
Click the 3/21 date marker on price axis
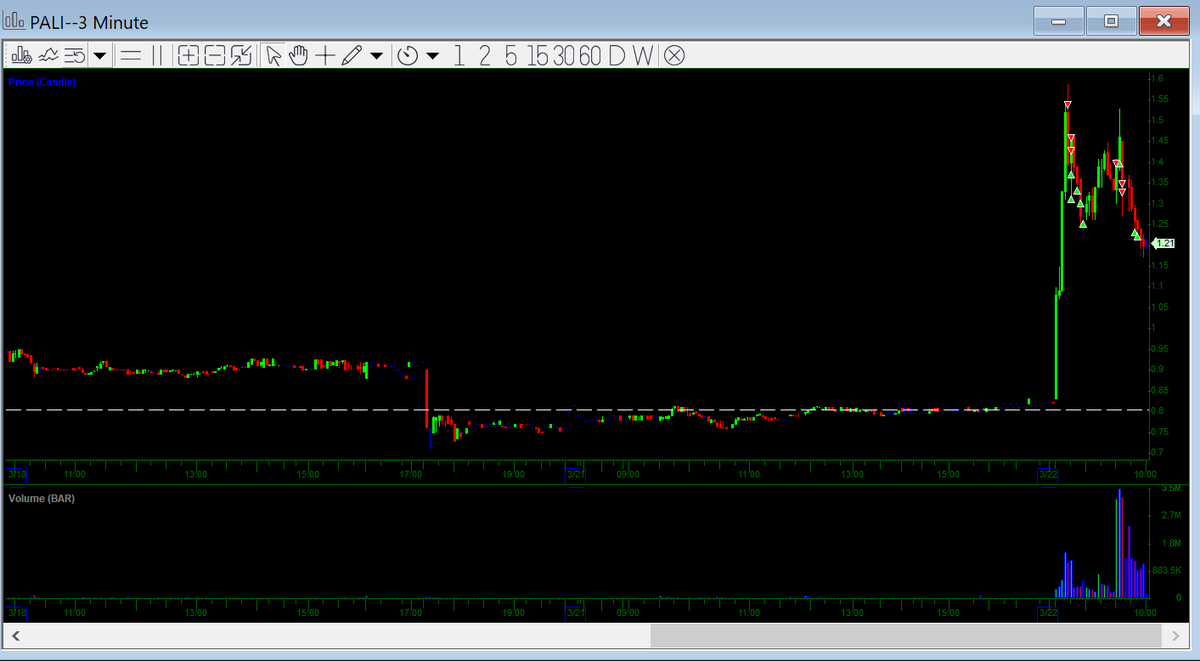pyautogui.click(x=575, y=473)
